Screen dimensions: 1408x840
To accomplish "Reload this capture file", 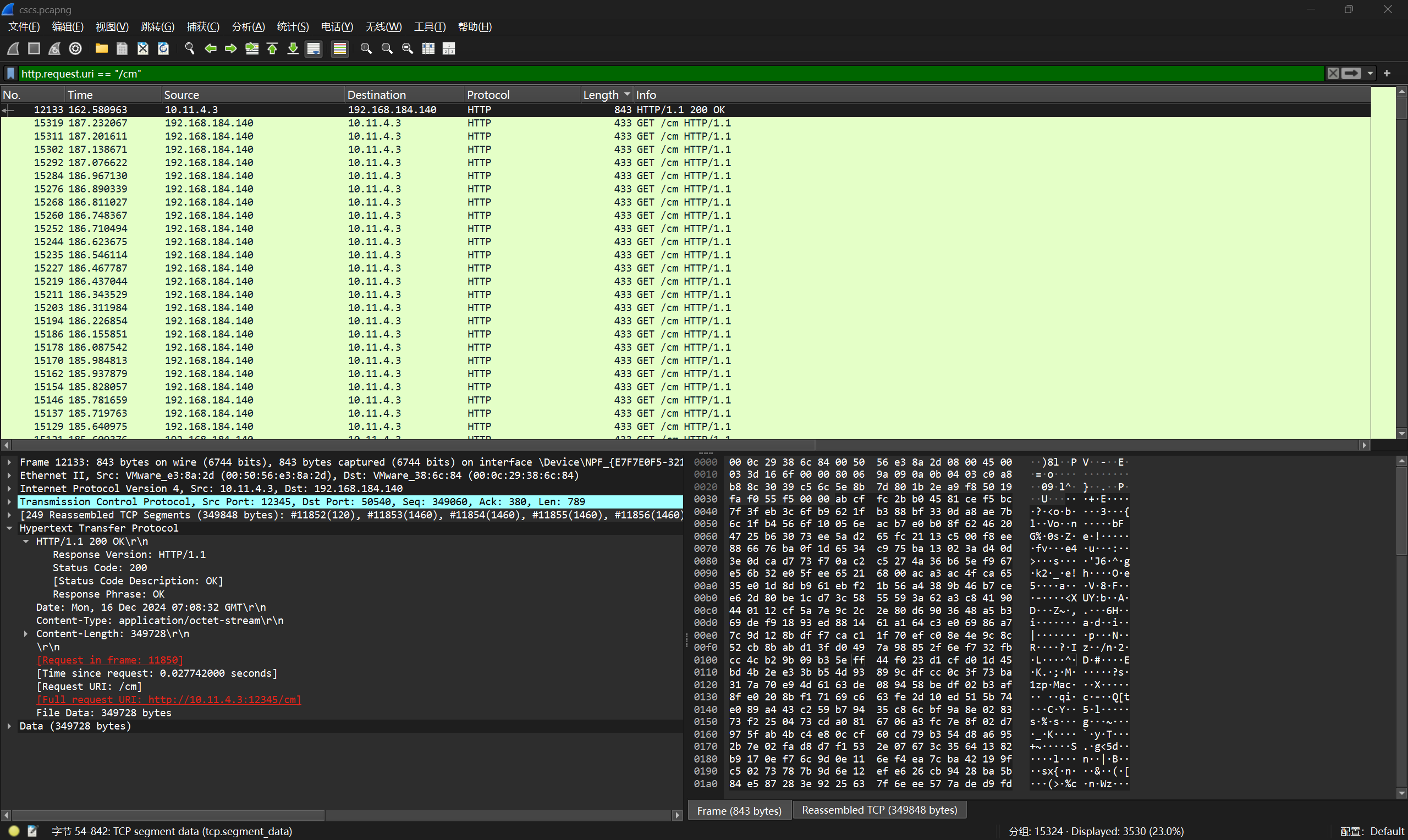I will (x=163, y=49).
